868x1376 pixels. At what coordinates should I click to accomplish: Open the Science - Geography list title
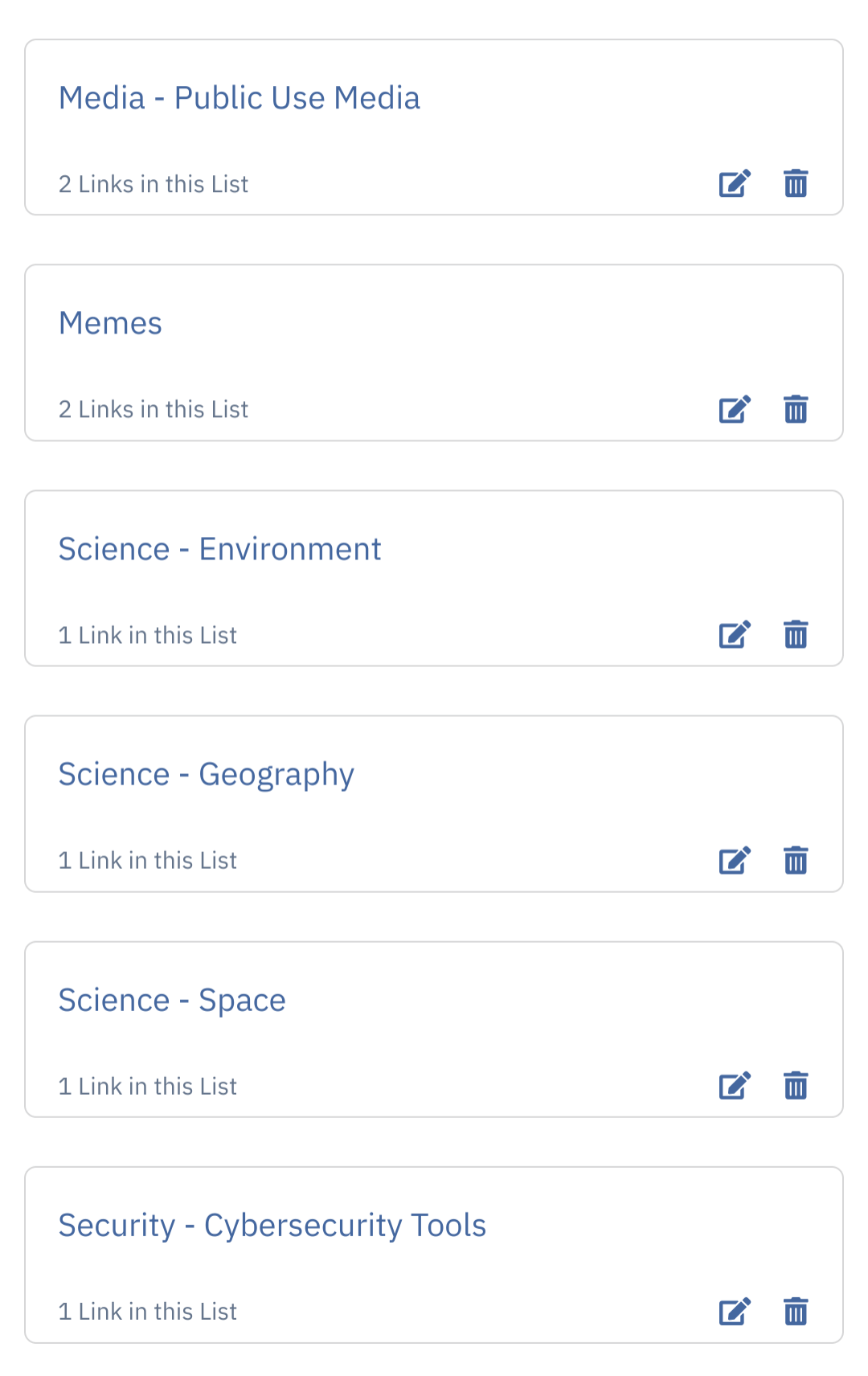[206, 775]
